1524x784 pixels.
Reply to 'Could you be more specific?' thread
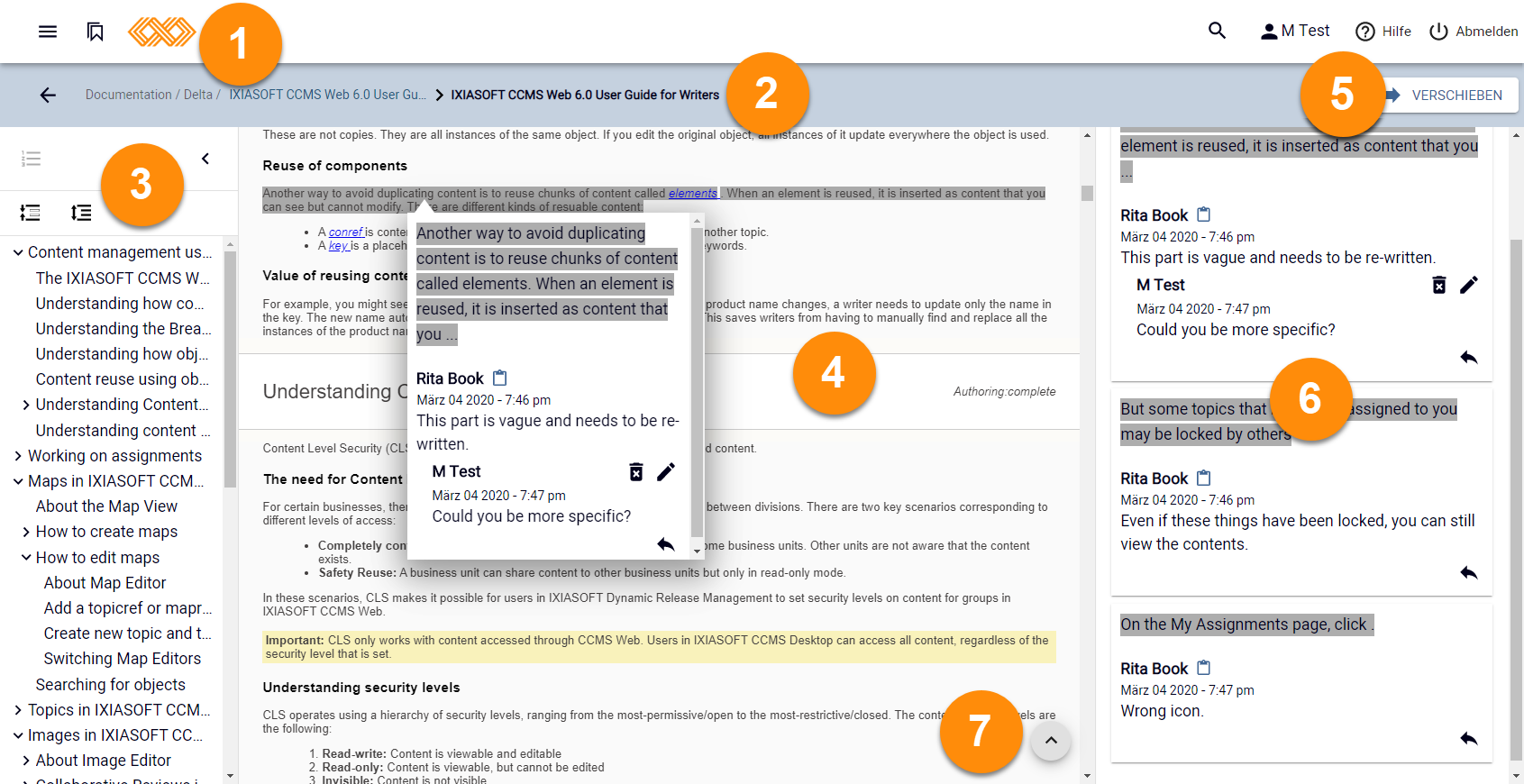click(x=1469, y=357)
